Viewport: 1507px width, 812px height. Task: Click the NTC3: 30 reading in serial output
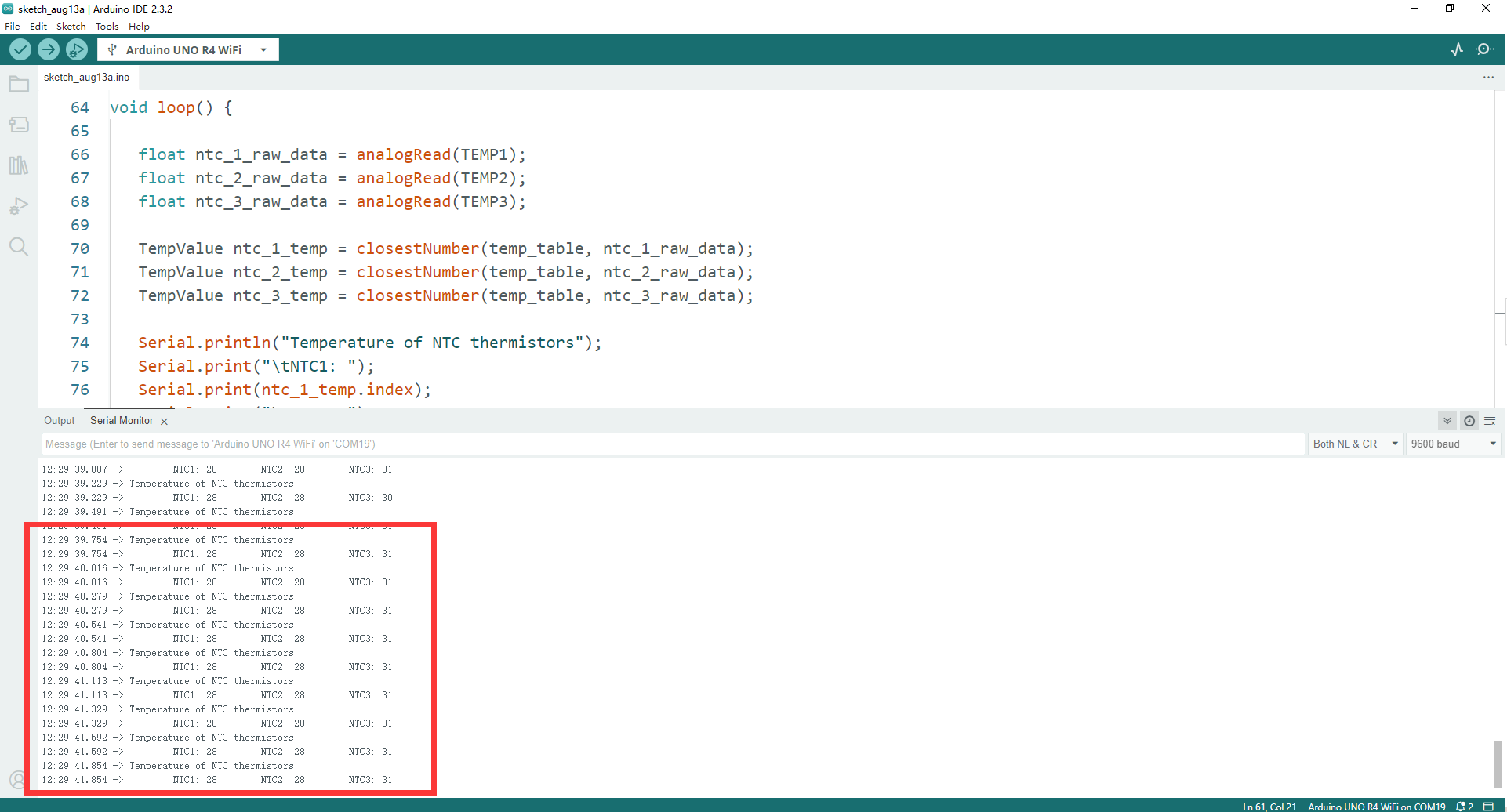coord(371,498)
